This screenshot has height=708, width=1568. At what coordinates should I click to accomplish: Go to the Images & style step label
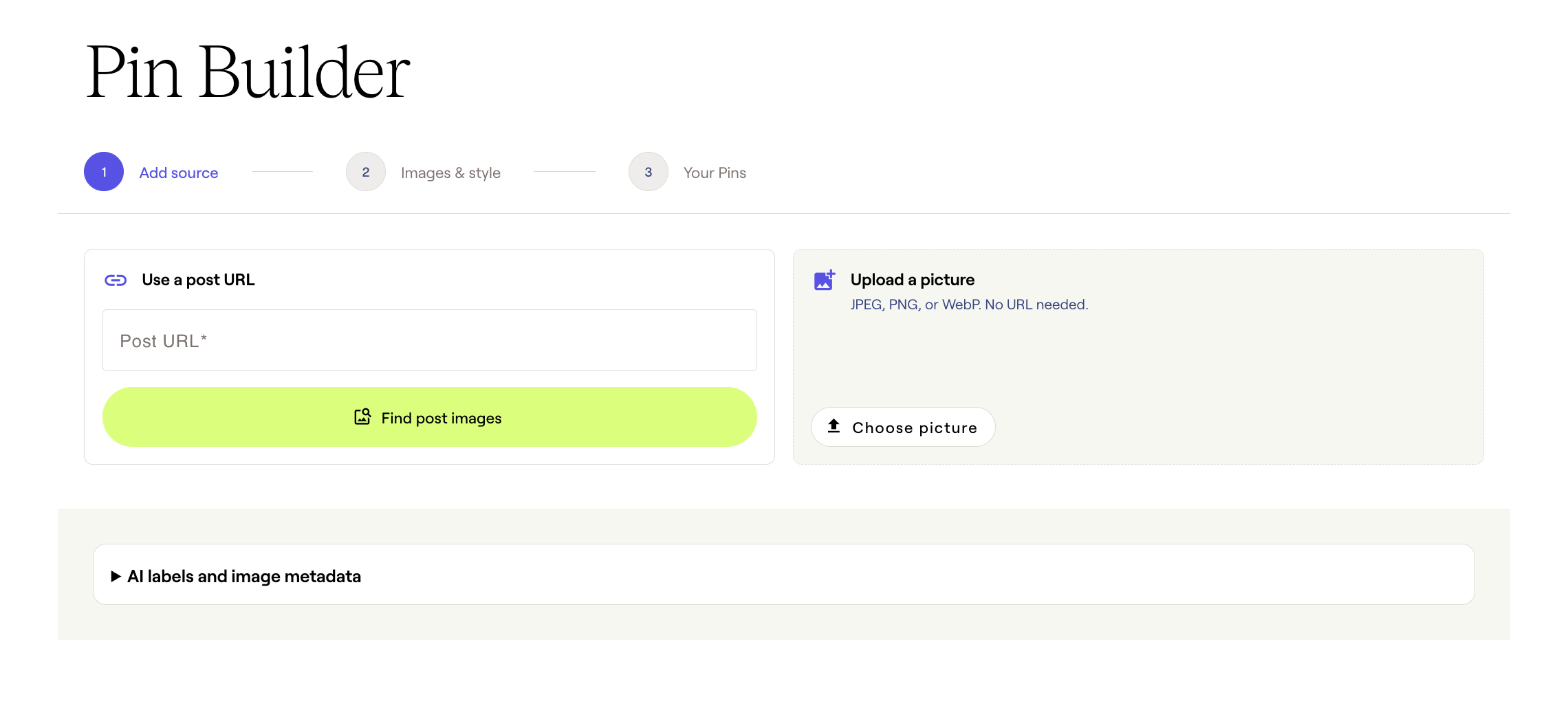pos(450,173)
